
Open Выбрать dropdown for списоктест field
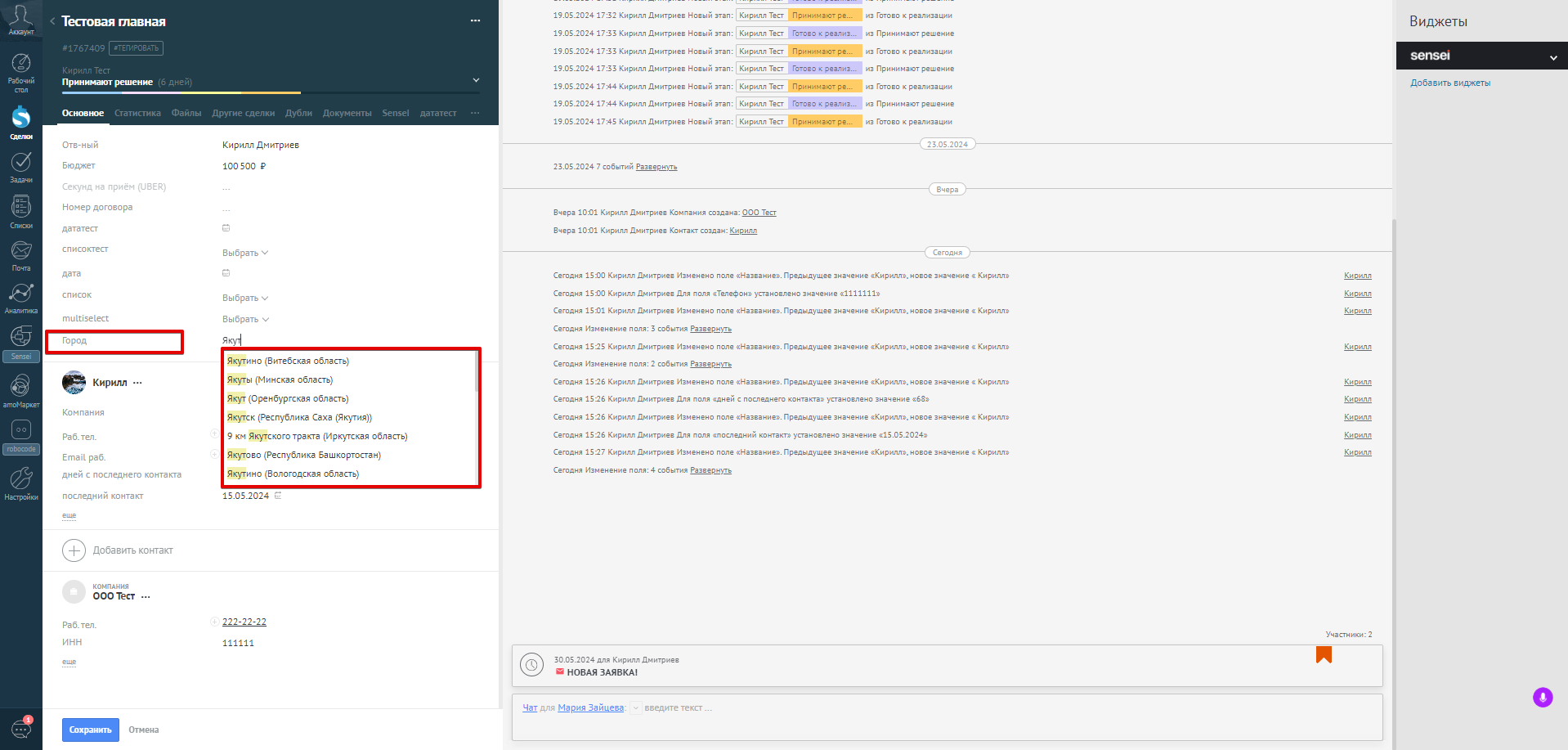[x=245, y=253]
